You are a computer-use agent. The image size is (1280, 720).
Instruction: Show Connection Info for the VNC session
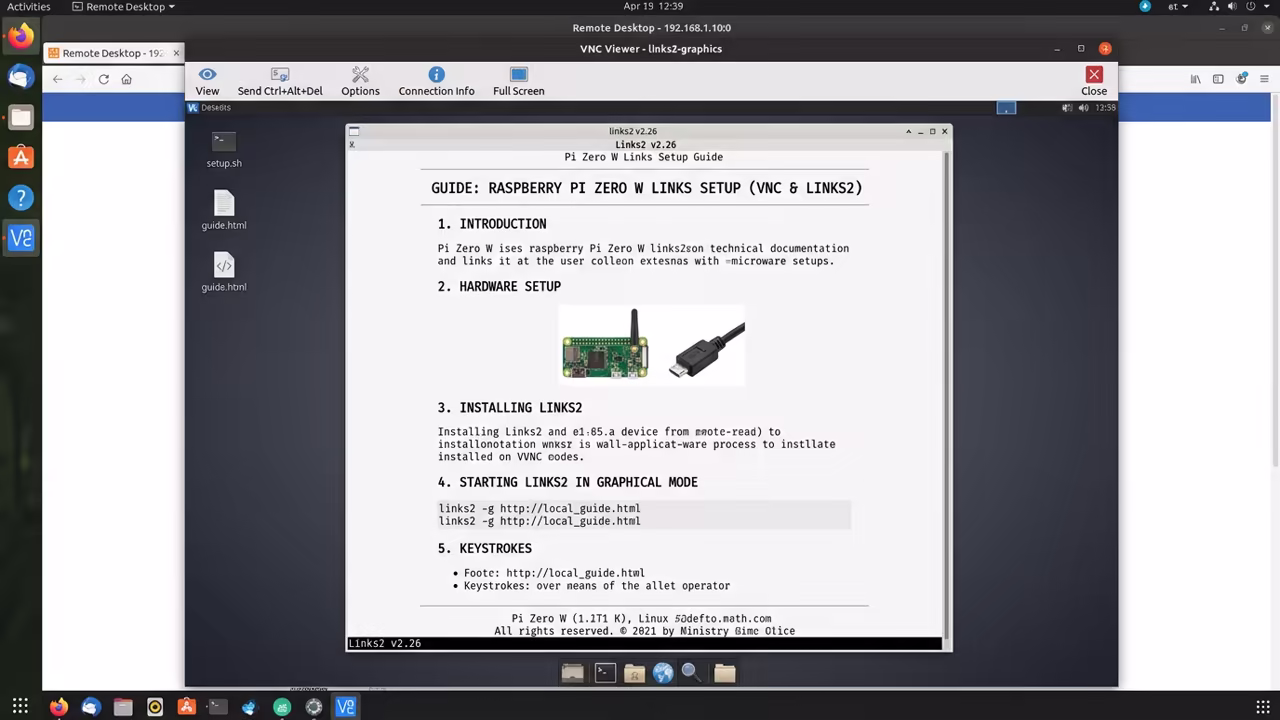436,81
